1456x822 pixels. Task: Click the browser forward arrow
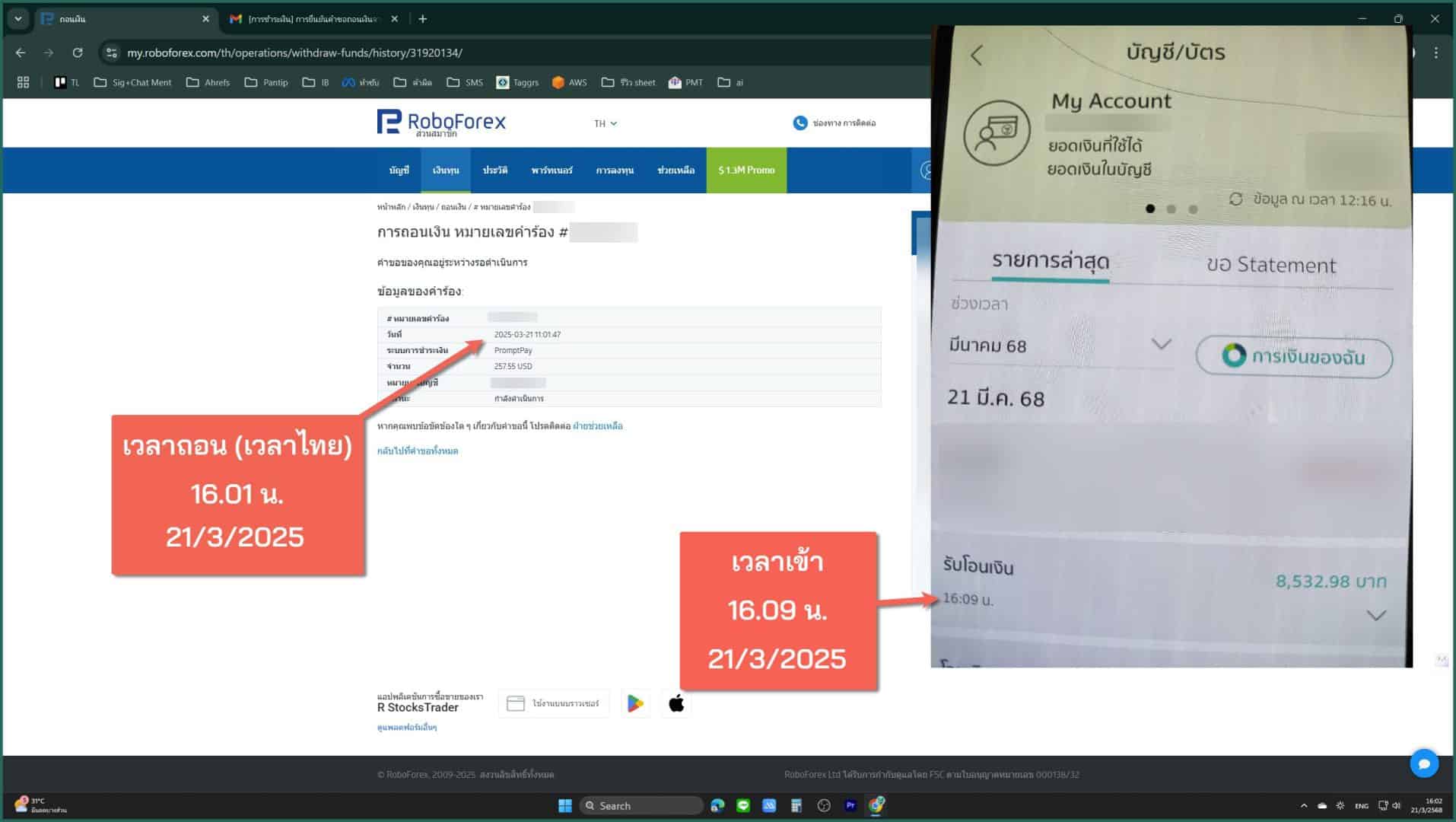[49, 53]
